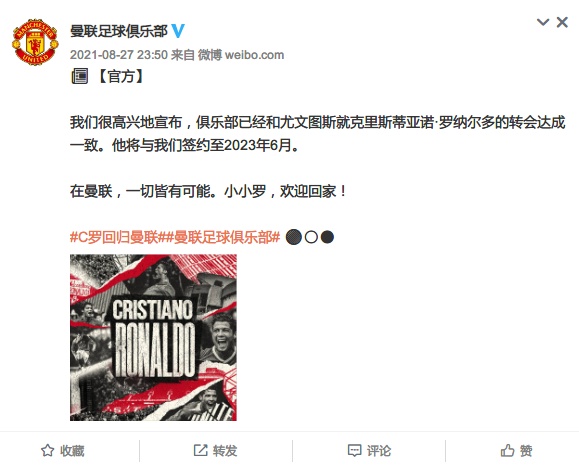Viewport: 579px width, 468px height.
Task: Click the Manchester United crest avatar
Action: pos(35,42)
